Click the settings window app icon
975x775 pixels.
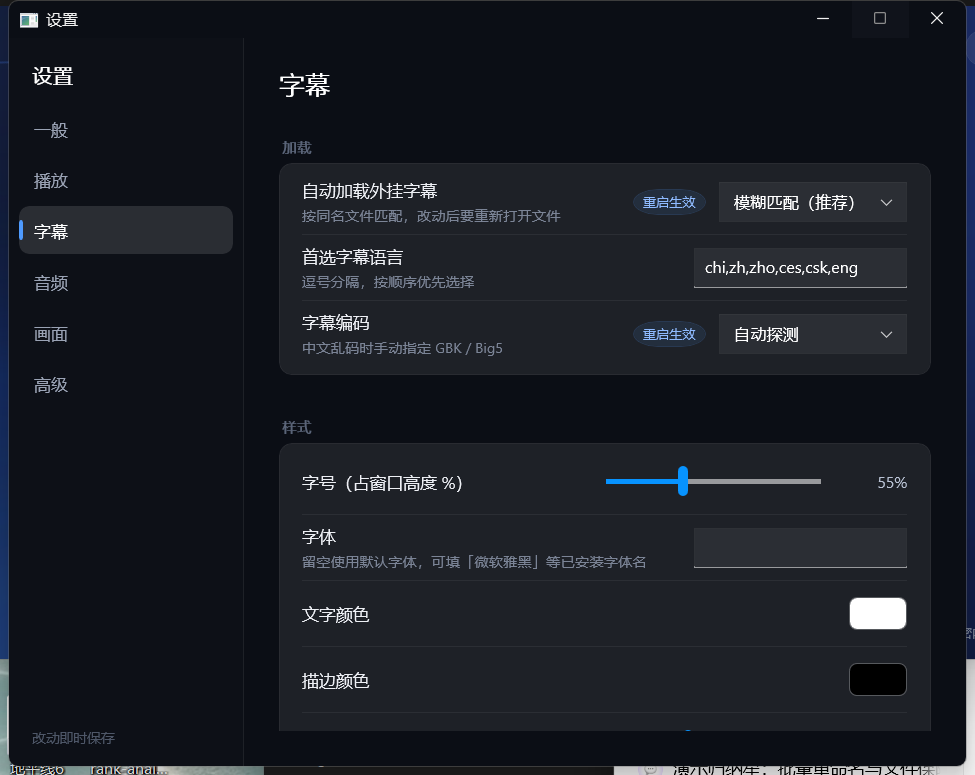pos(29,21)
